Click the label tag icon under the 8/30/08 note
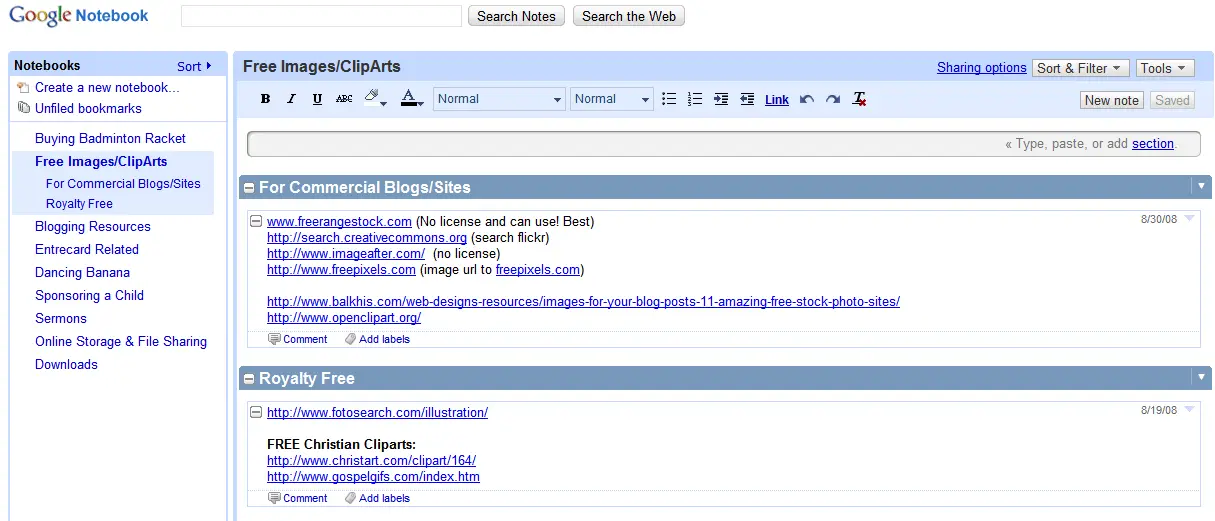Viewport: 1215px width, 521px height. (x=350, y=339)
